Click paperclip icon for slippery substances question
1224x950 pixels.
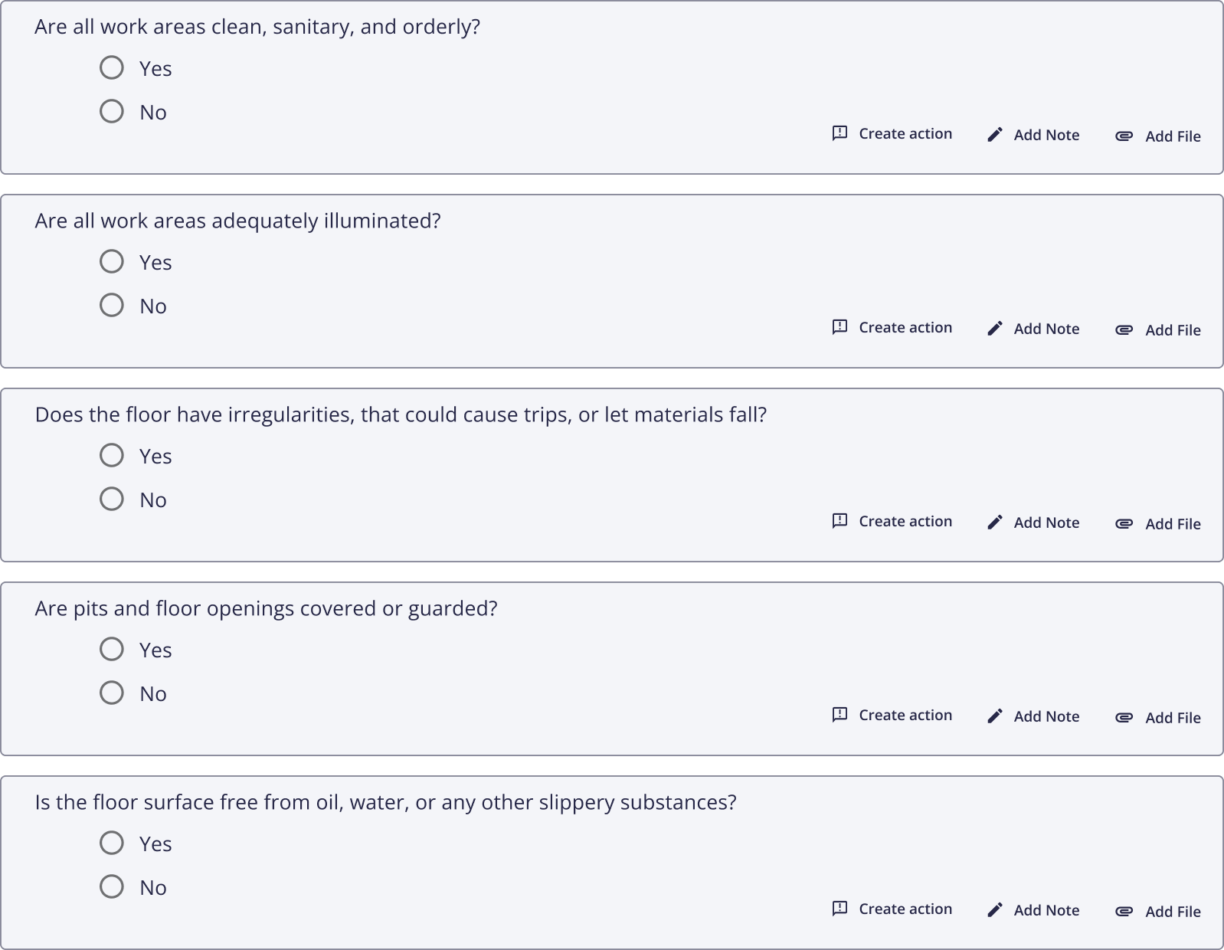point(1124,912)
